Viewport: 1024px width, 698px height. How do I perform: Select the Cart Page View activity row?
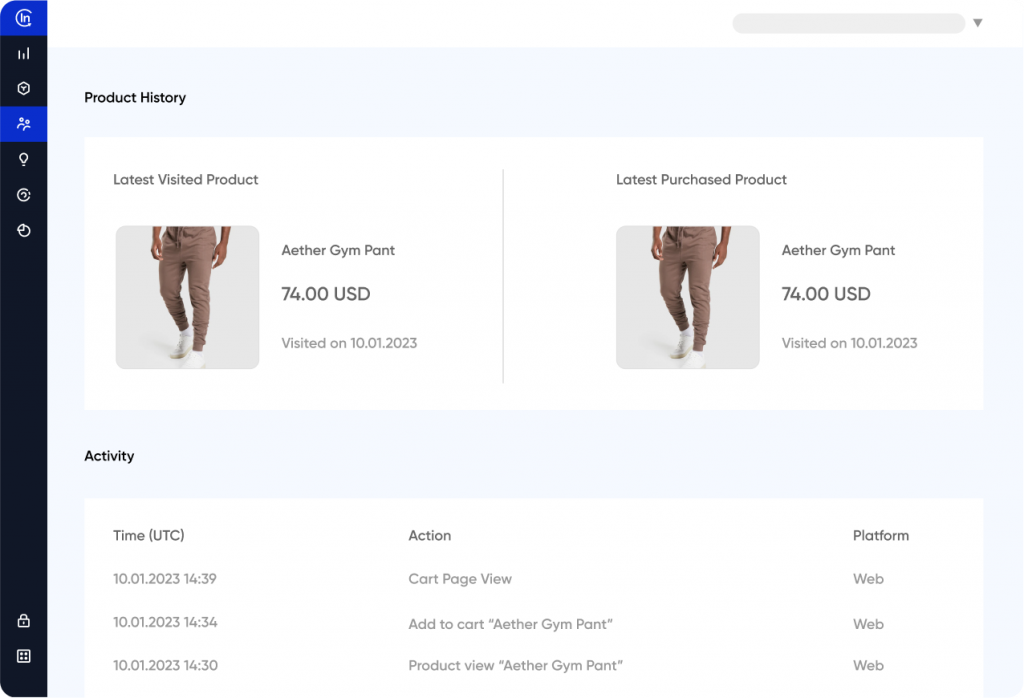[460, 579]
